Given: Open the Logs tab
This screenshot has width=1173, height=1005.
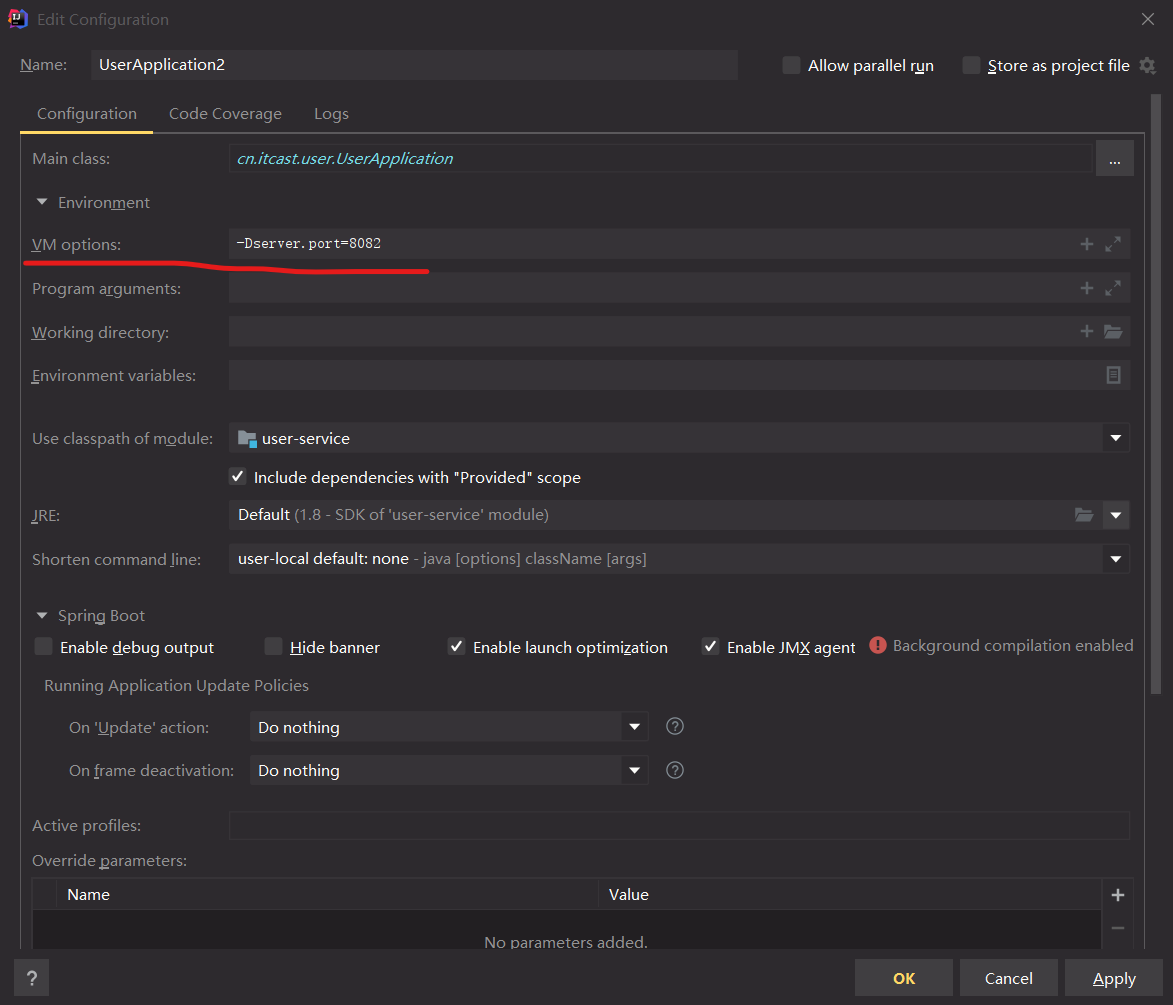Looking at the screenshot, I should (331, 114).
